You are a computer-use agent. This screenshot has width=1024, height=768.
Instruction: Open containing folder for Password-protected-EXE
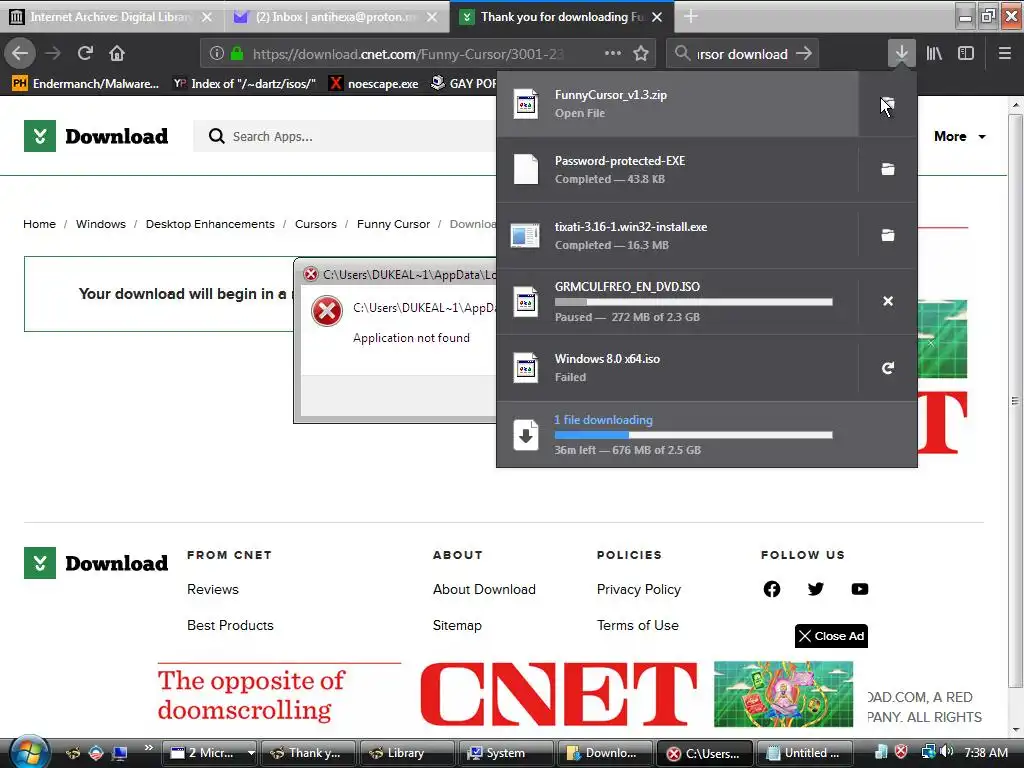pyautogui.click(x=888, y=170)
